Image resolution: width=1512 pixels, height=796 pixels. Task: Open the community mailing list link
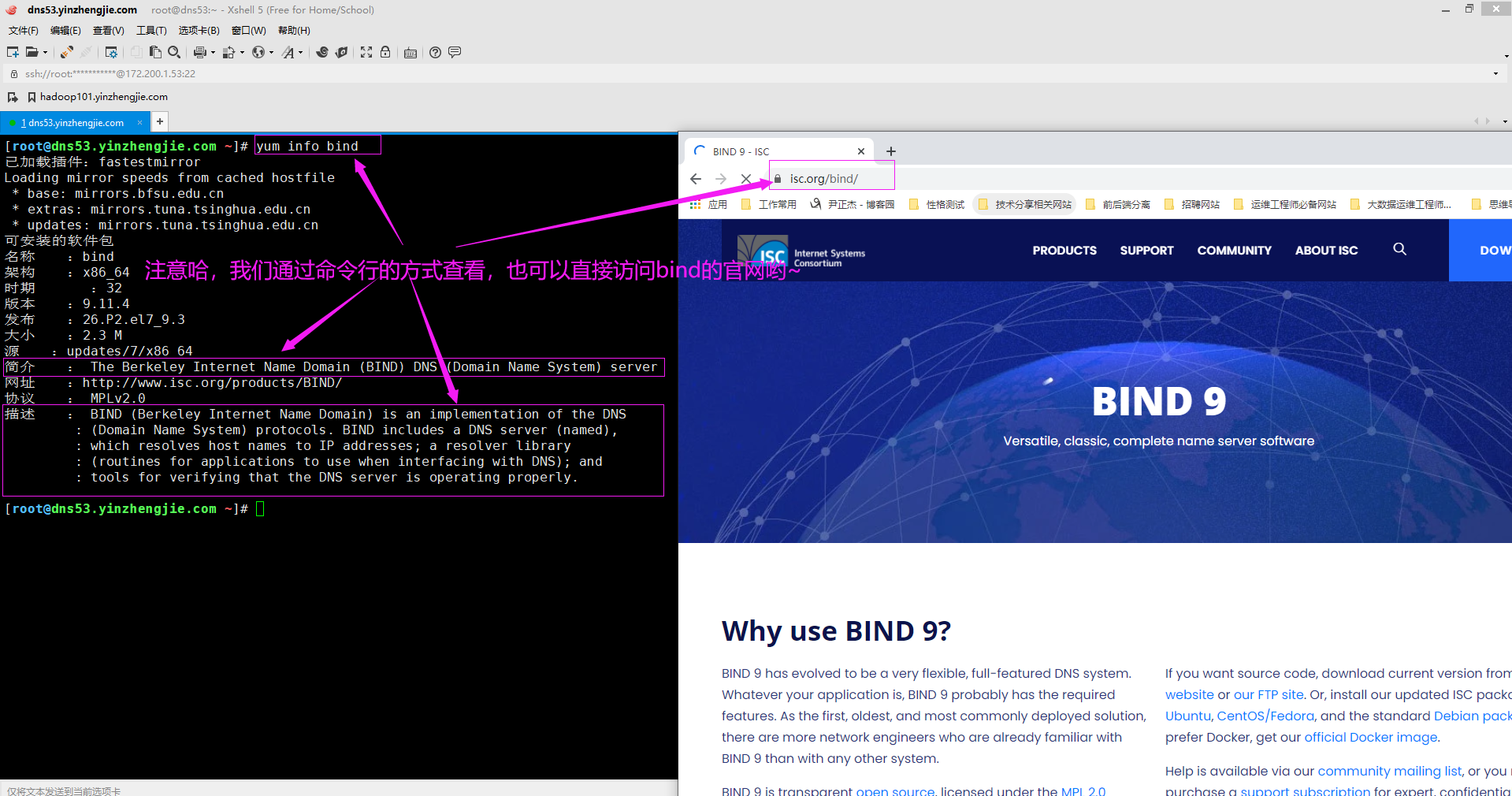(1390, 771)
